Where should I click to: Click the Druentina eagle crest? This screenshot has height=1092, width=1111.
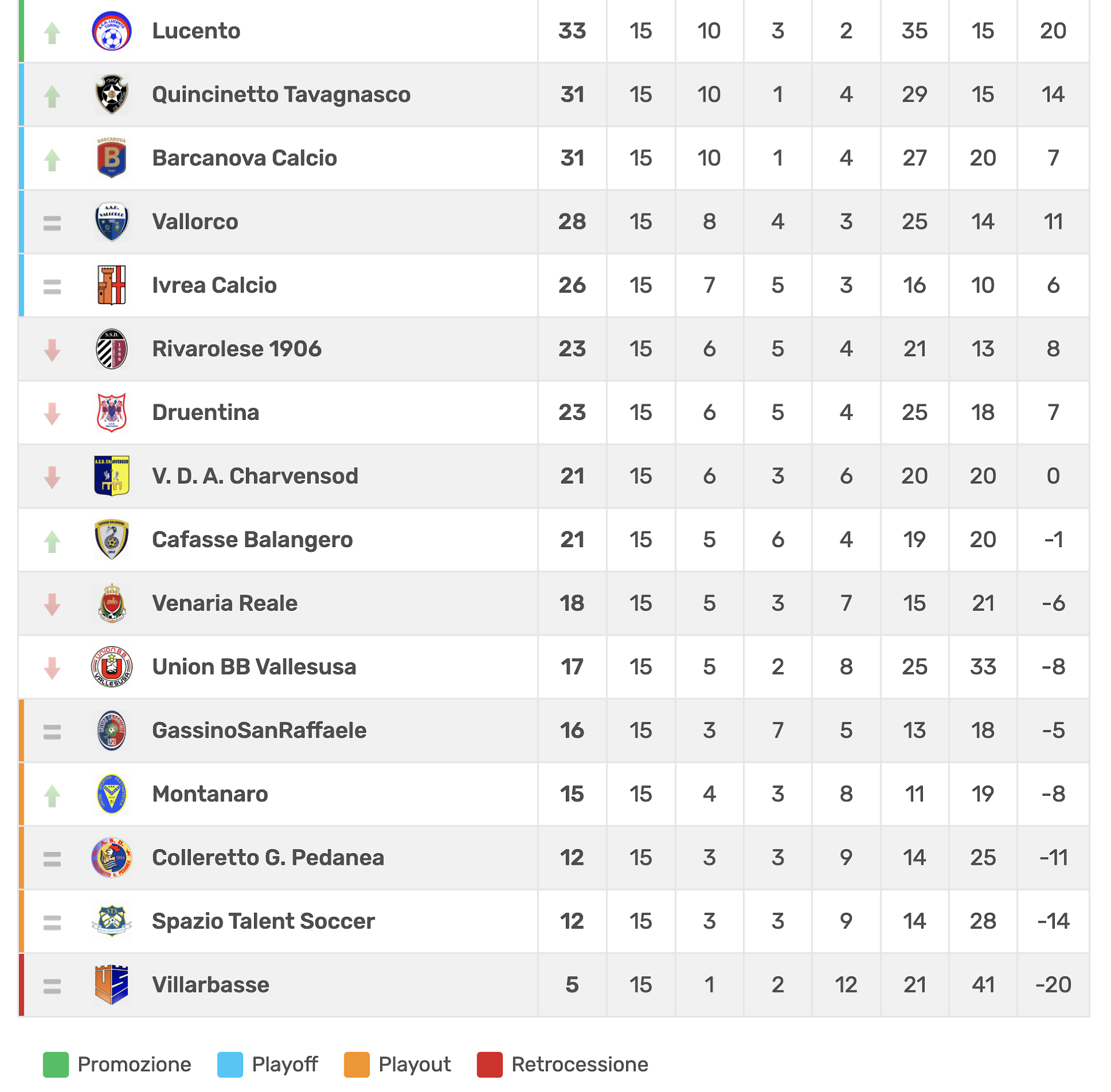(x=112, y=412)
